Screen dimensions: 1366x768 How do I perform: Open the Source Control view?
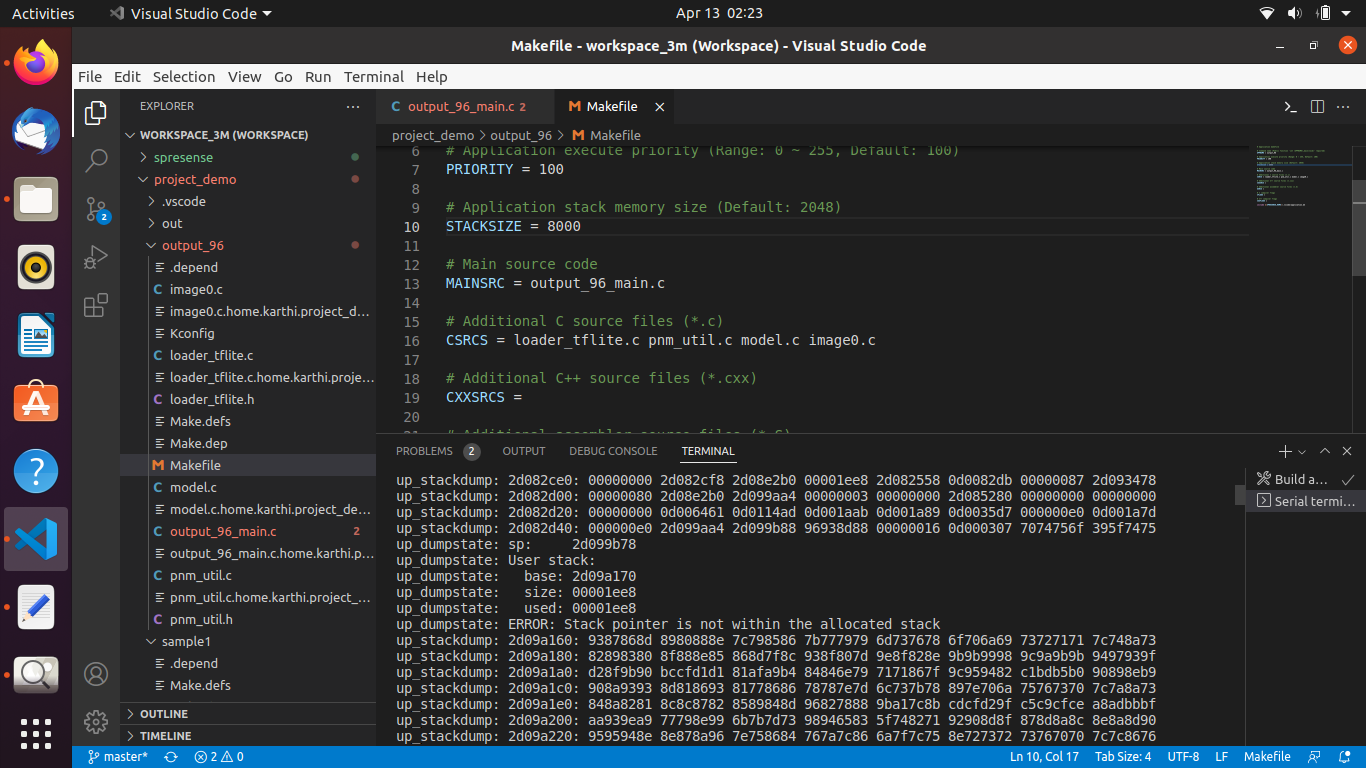click(x=96, y=209)
